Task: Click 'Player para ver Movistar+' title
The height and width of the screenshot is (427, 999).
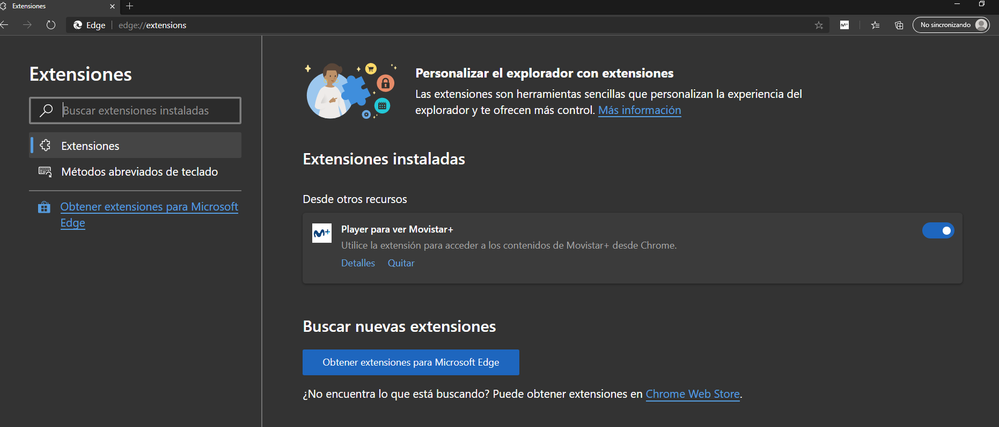Action: point(397,229)
